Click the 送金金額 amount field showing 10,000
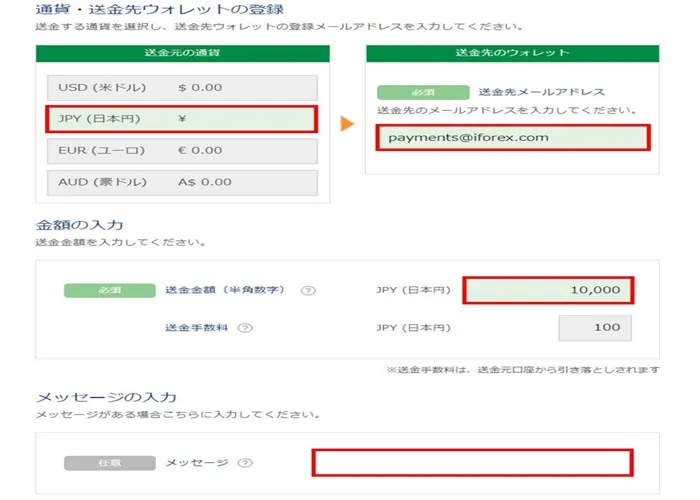The height and width of the screenshot is (500, 700). coord(548,290)
